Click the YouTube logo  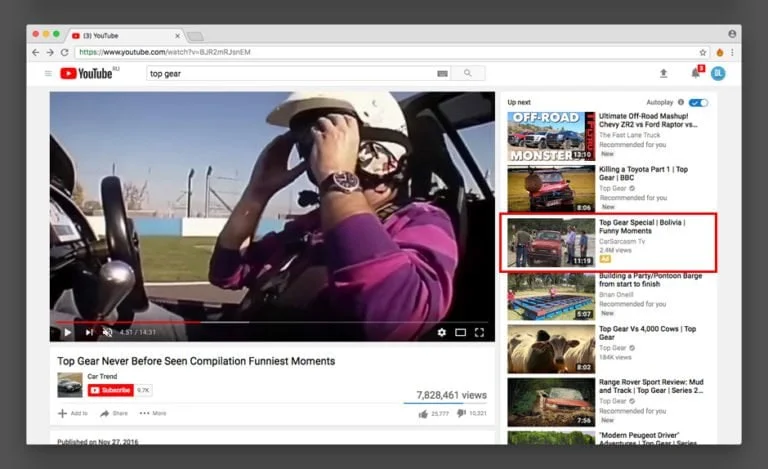tap(87, 73)
